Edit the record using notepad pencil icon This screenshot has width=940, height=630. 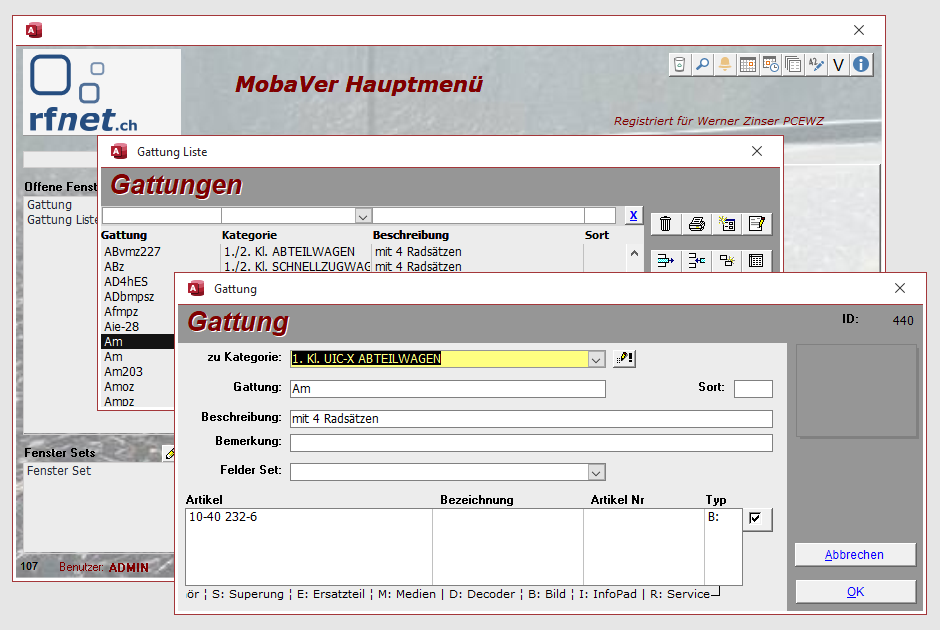coord(757,224)
